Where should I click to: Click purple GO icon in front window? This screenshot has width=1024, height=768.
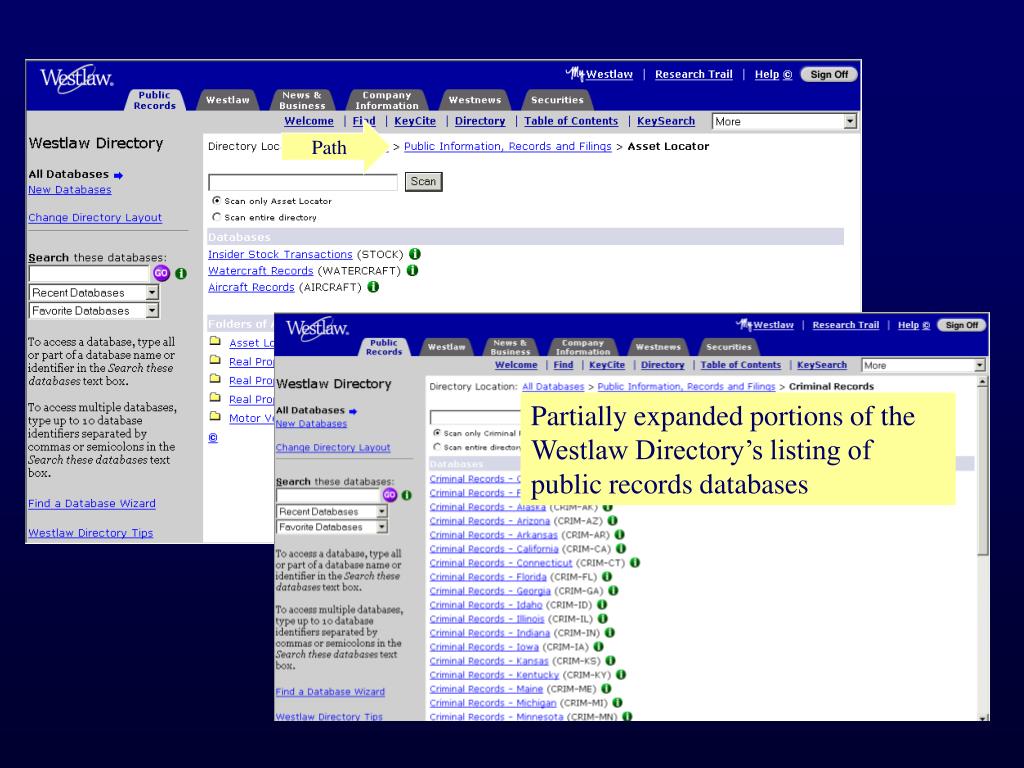click(390, 495)
